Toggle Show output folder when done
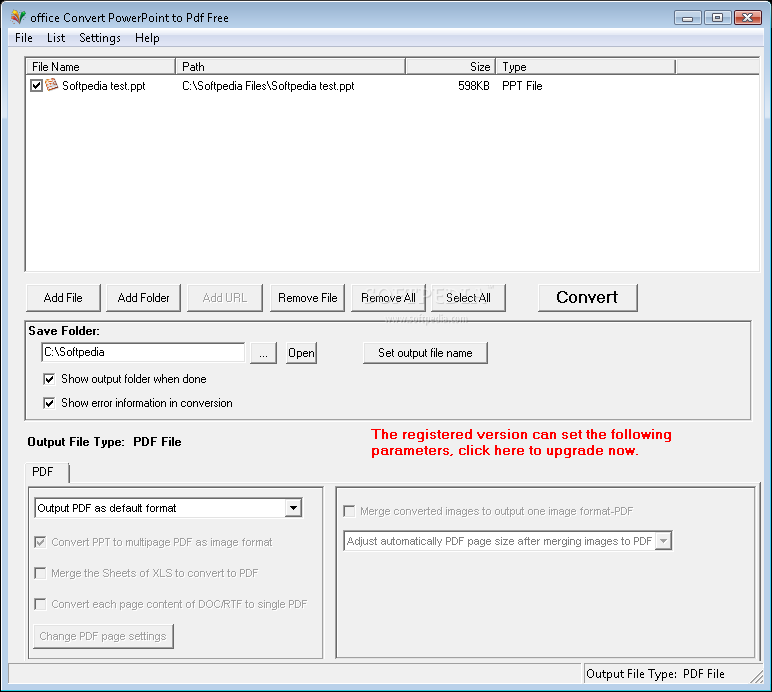 point(49,379)
